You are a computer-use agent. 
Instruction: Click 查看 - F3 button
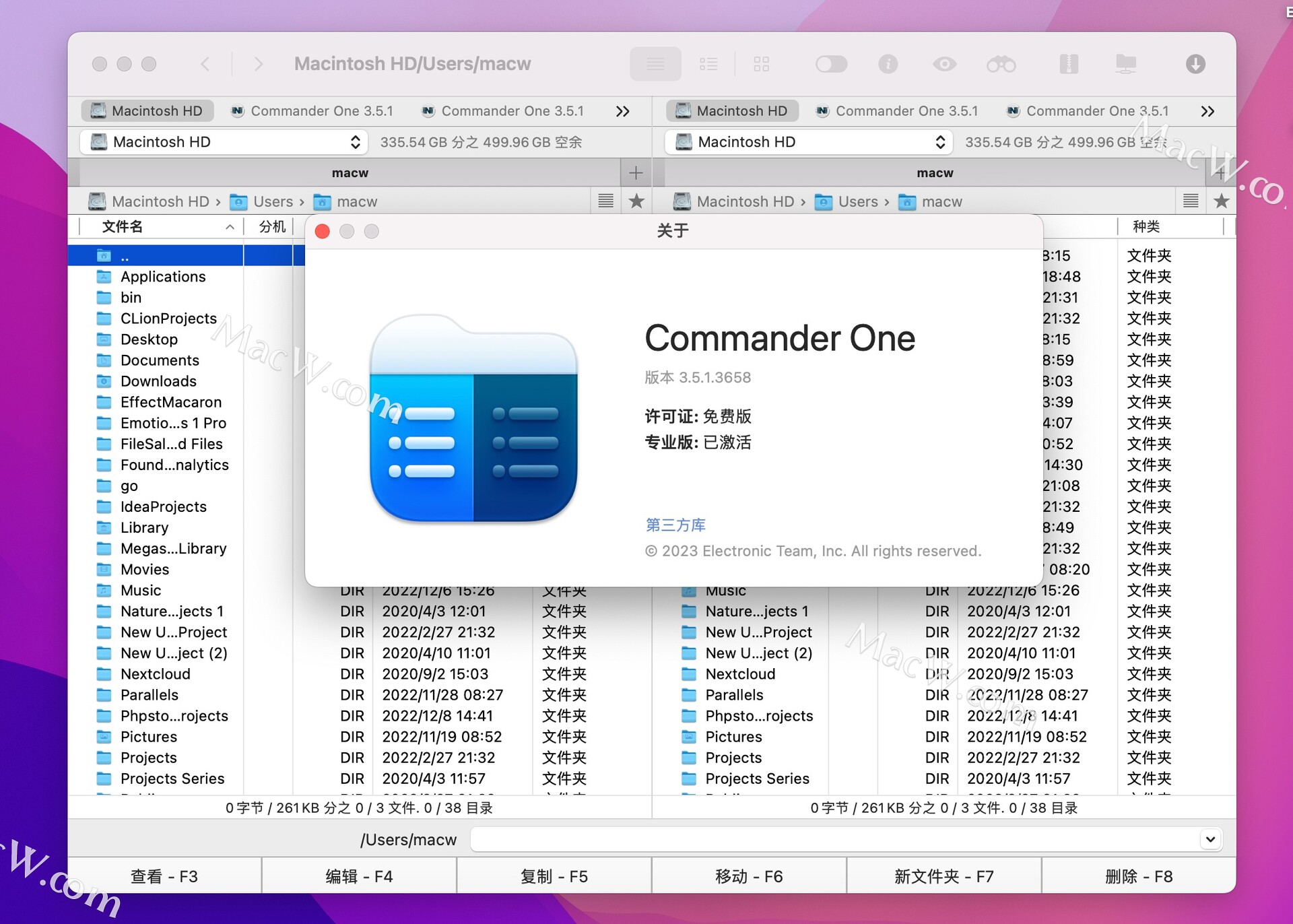point(164,876)
